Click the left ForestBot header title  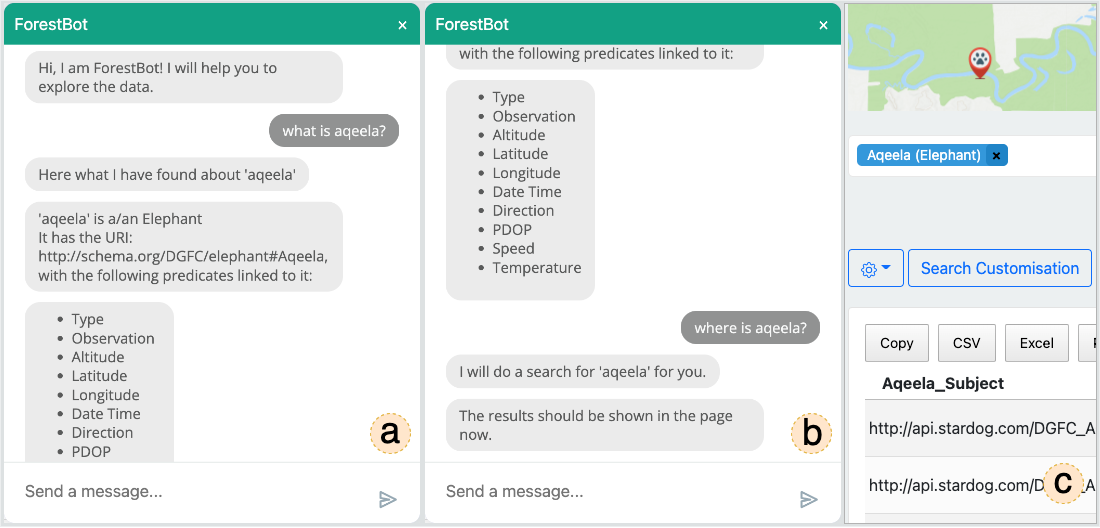pyautogui.click(x=51, y=25)
